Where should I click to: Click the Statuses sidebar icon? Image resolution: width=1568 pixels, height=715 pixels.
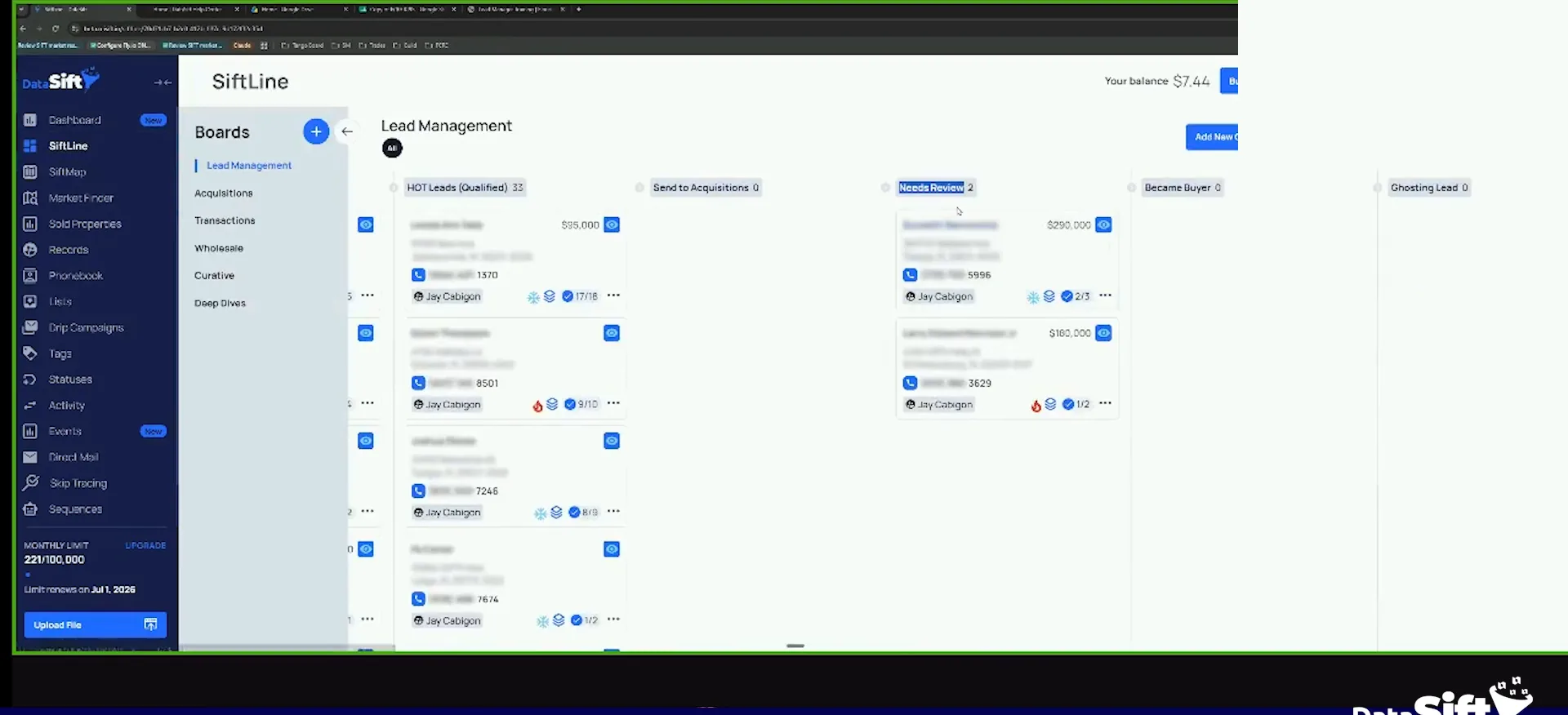(30, 380)
